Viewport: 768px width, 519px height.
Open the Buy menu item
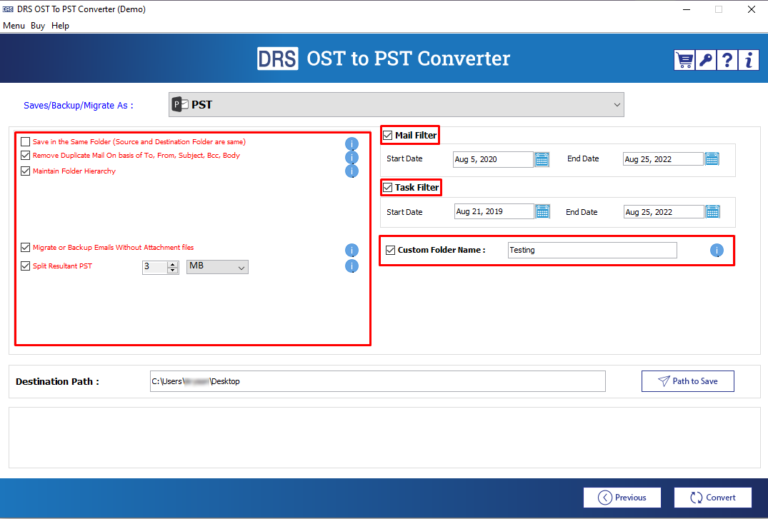38,26
